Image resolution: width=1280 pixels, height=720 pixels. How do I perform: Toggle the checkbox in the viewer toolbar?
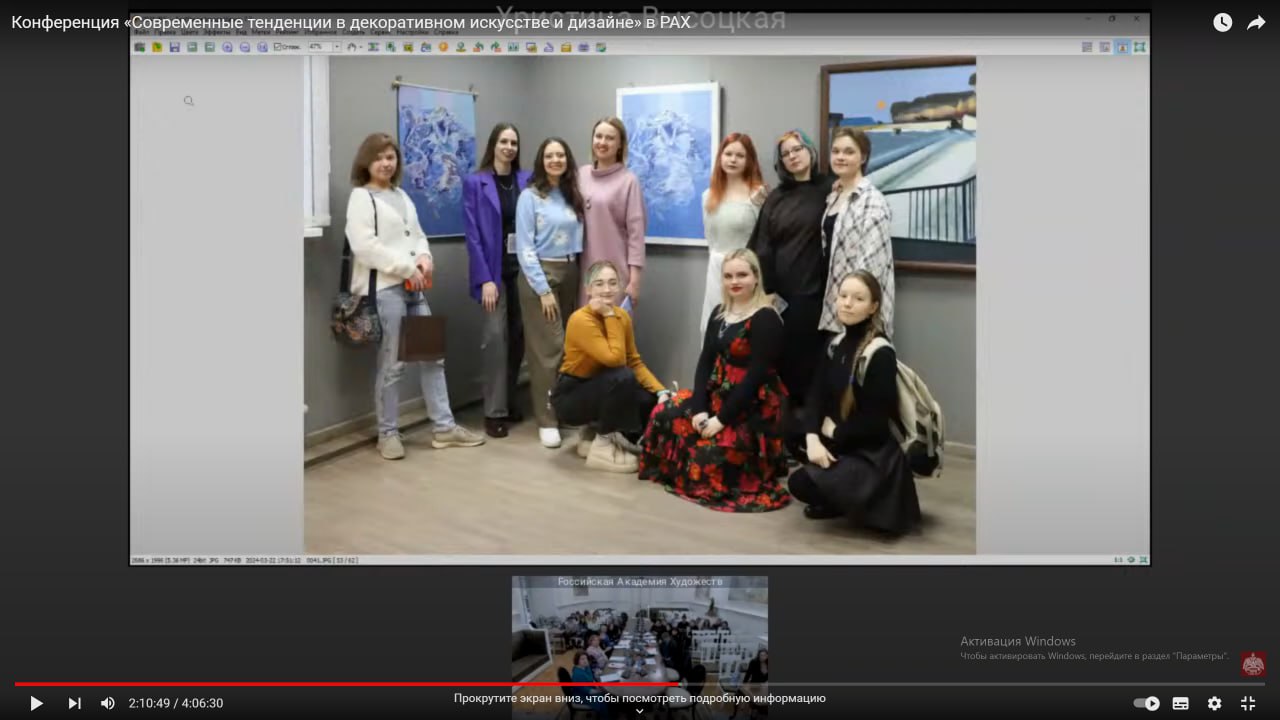278,47
